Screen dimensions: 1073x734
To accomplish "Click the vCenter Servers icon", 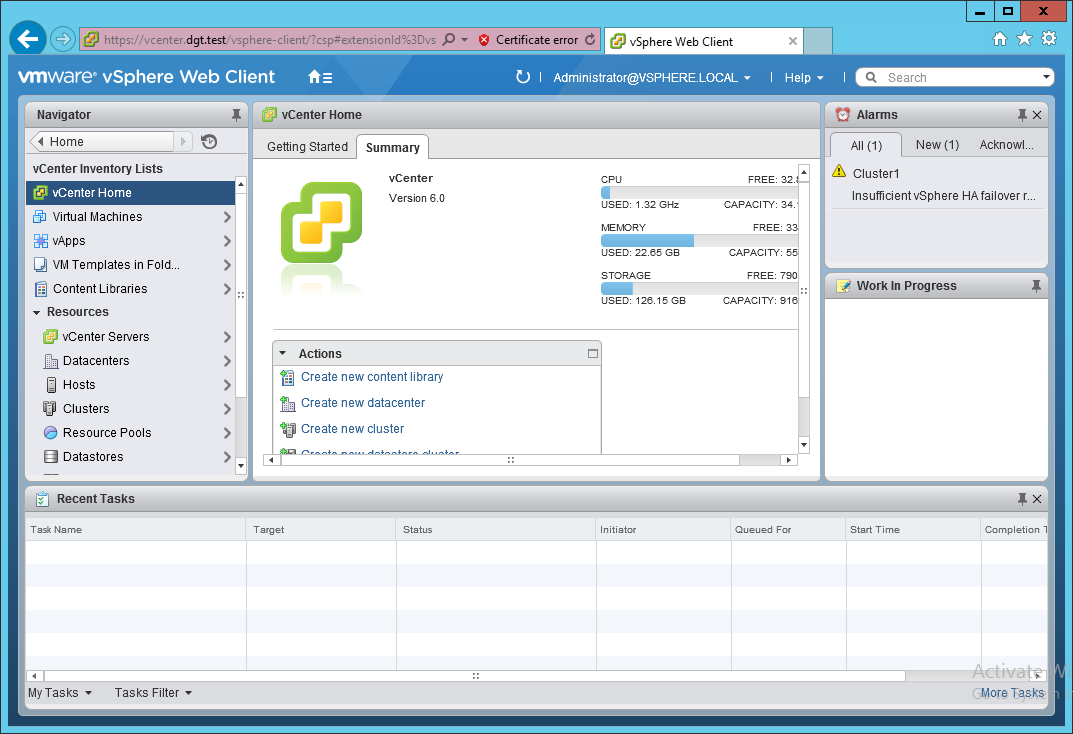I will (x=50, y=337).
